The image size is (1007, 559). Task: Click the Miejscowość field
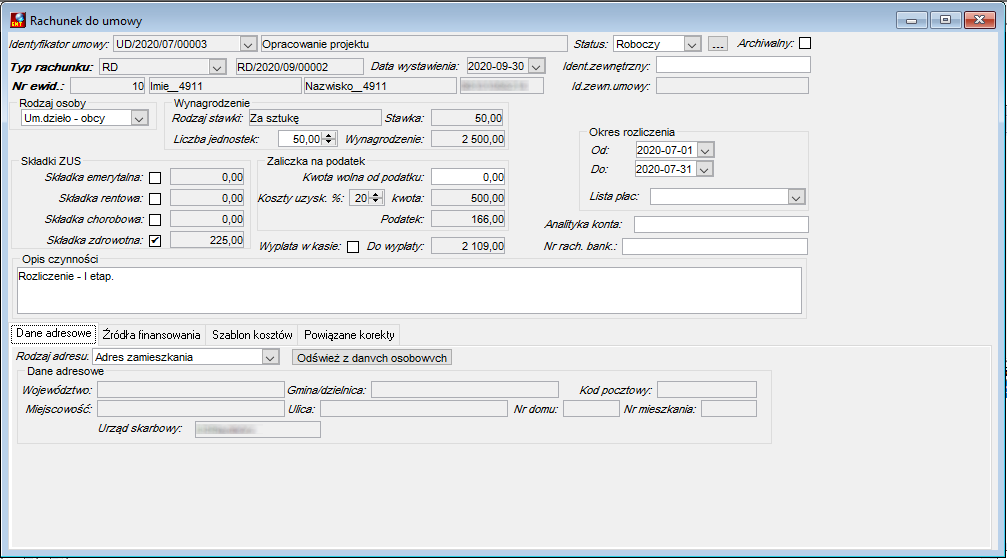pyautogui.click(x=191, y=409)
